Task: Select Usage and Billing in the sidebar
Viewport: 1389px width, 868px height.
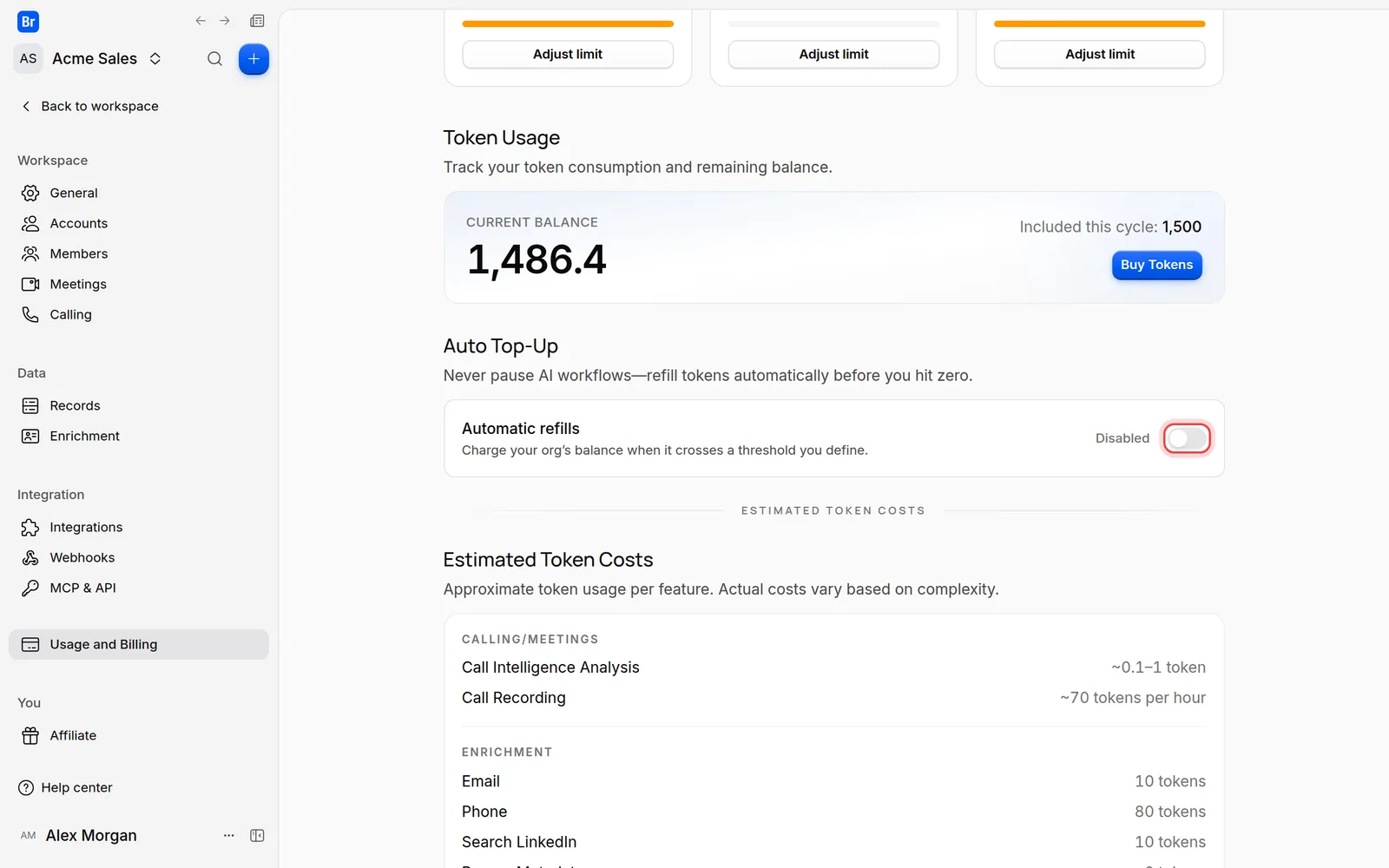Action: pyautogui.click(x=139, y=644)
